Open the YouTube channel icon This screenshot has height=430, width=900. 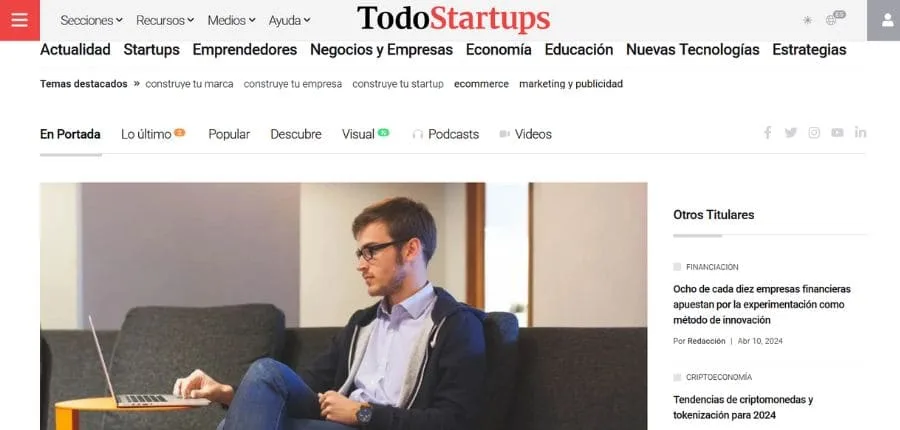point(837,133)
